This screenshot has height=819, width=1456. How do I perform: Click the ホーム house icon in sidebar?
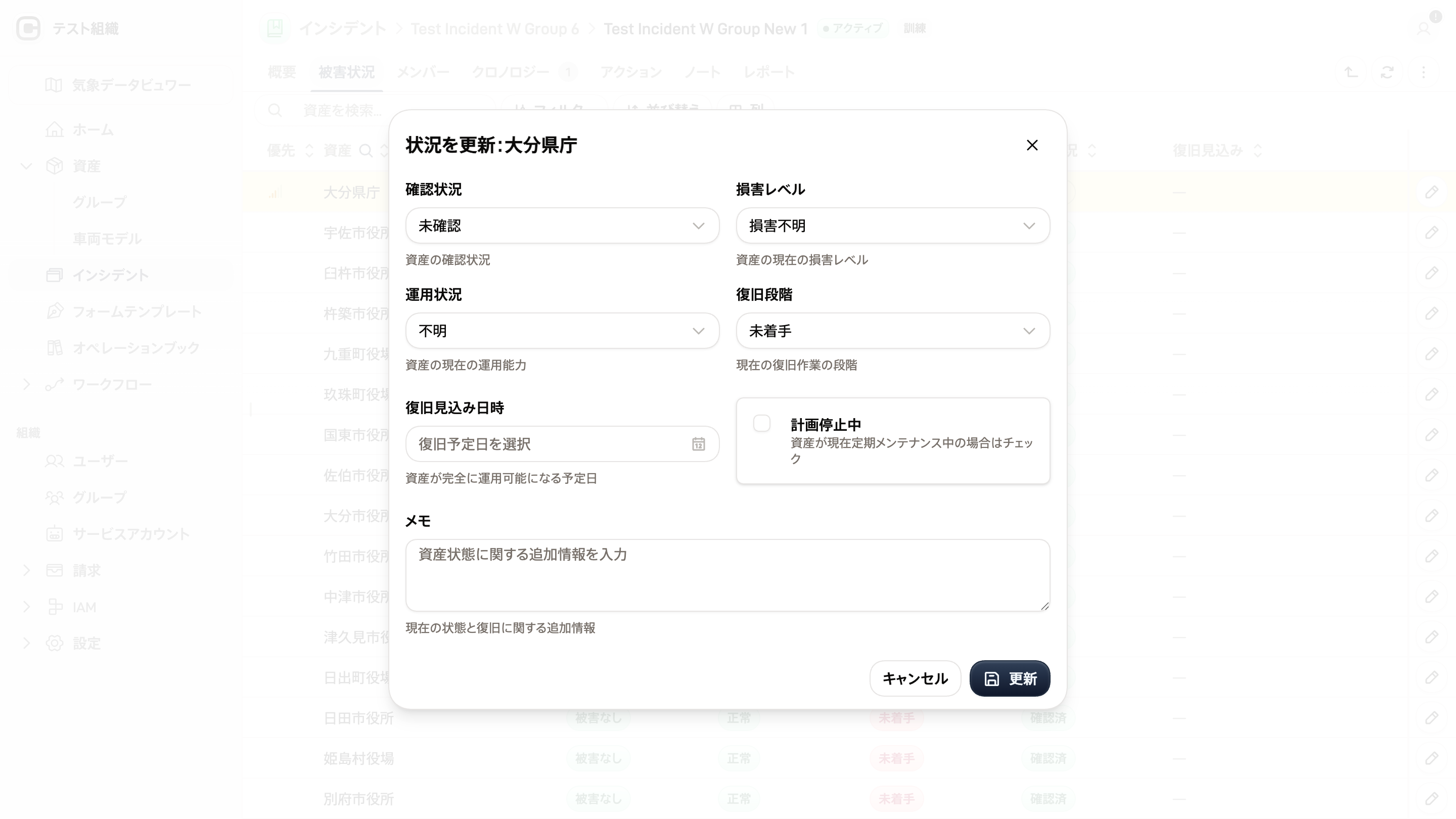54,129
